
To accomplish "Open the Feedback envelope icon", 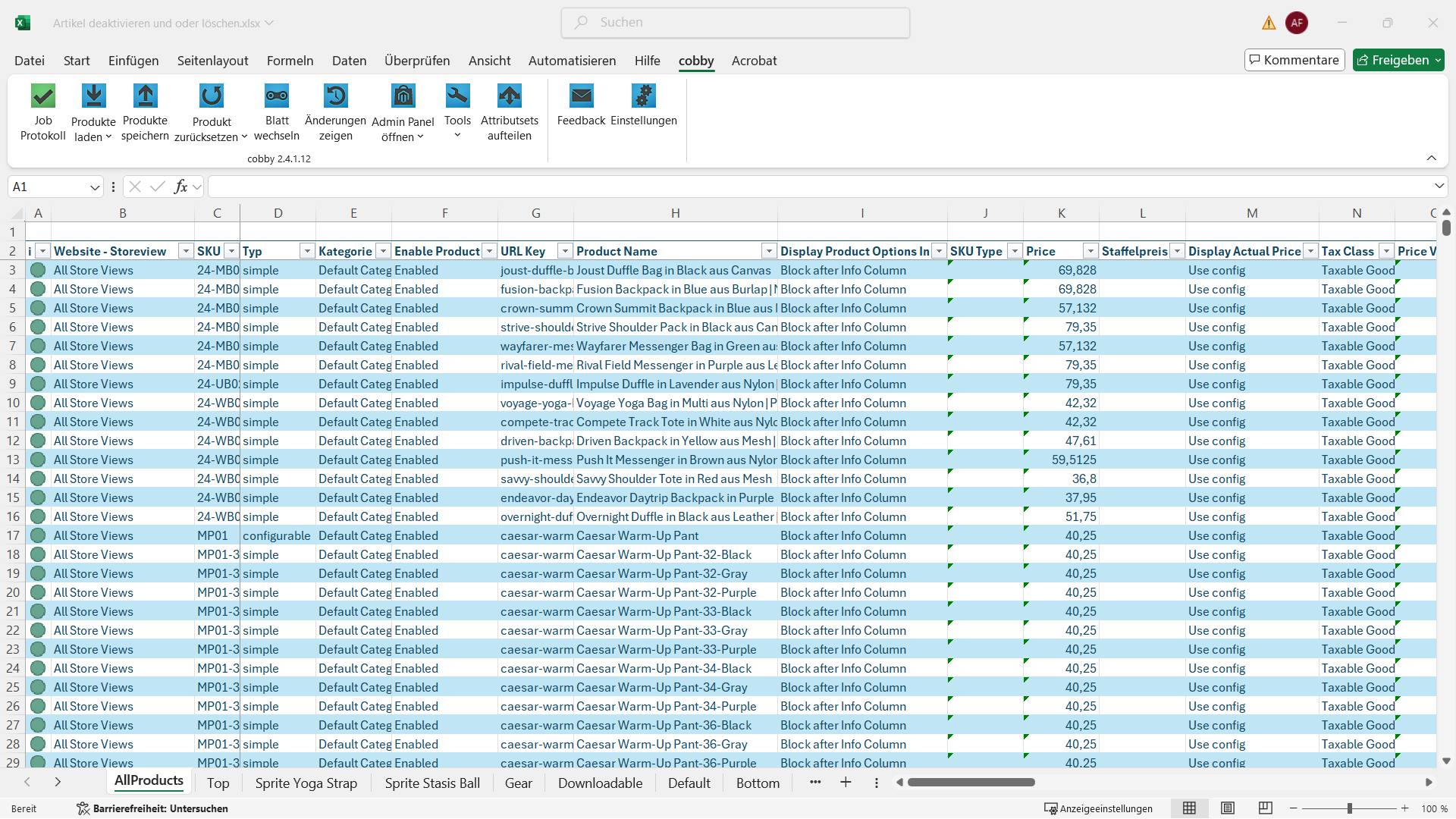I will 581,96.
